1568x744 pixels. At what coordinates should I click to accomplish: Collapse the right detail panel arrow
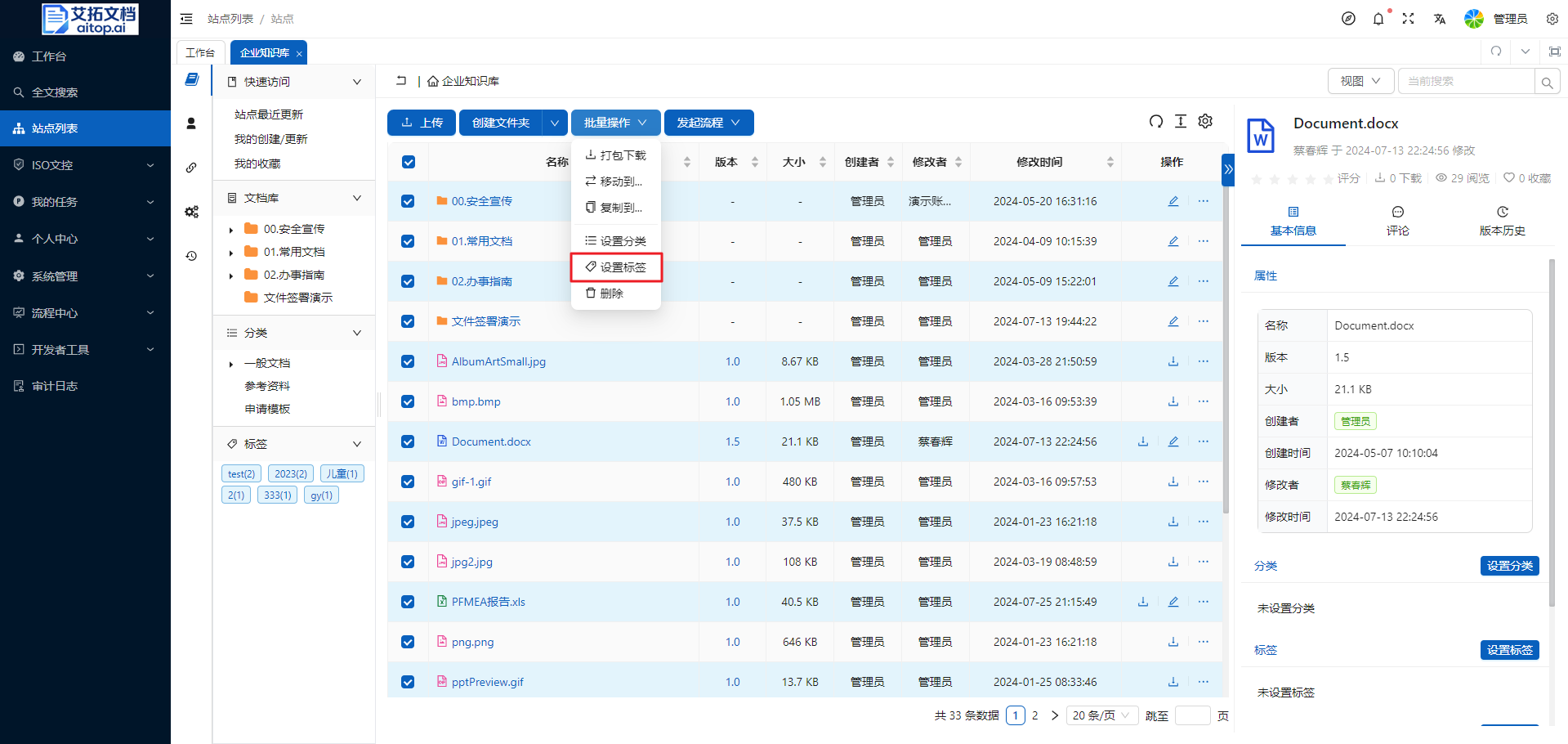click(x=1227, y=170)
